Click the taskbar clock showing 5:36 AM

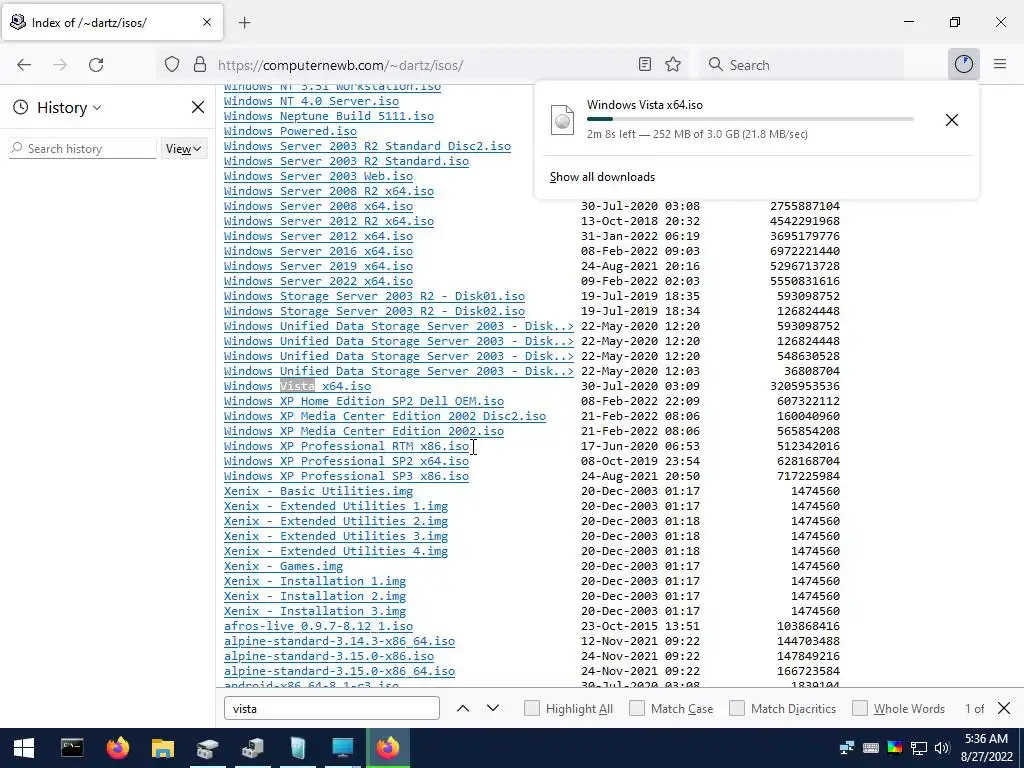(986, 748)
